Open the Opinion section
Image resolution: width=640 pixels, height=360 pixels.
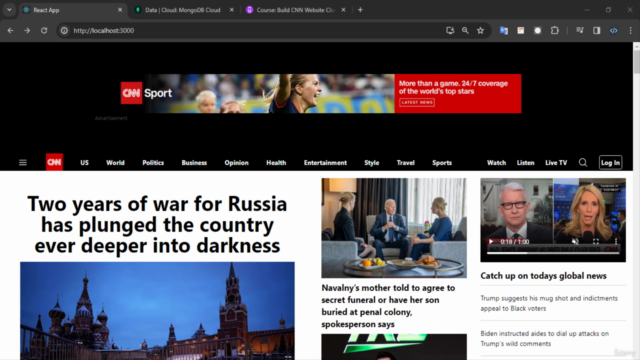[x=236, y=162]
